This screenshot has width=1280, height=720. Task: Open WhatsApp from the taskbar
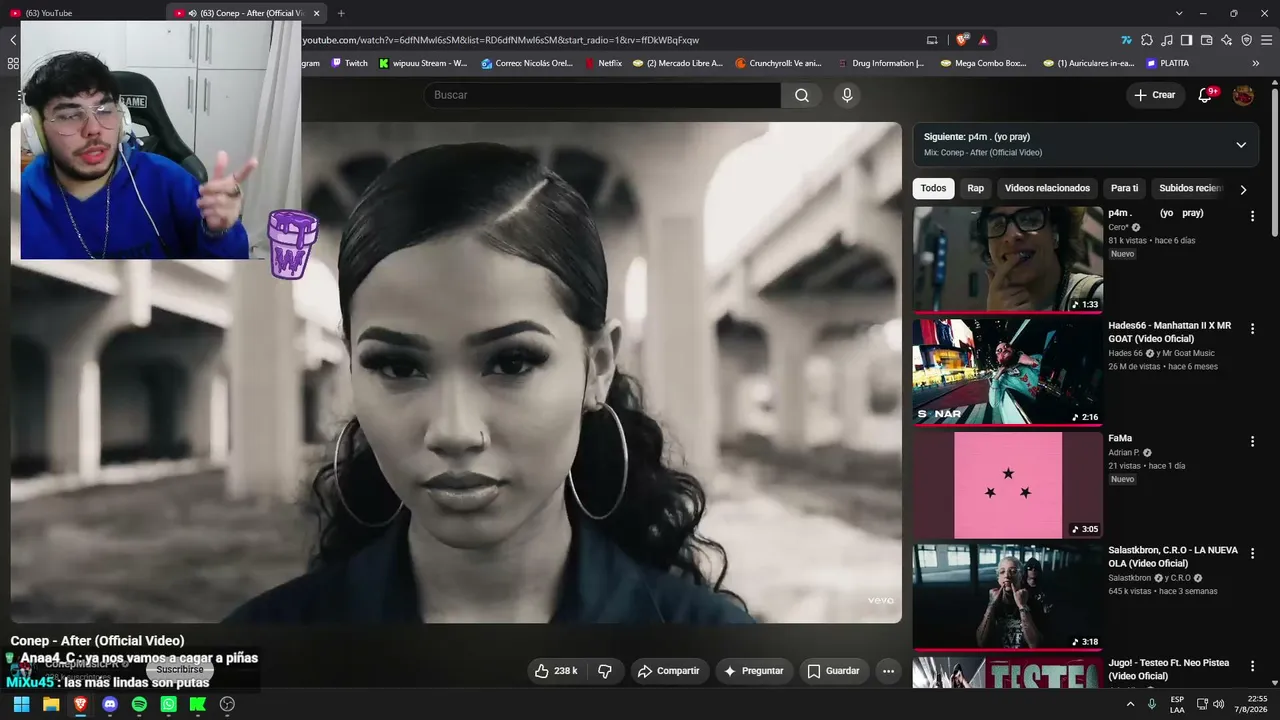pos(169,704)
